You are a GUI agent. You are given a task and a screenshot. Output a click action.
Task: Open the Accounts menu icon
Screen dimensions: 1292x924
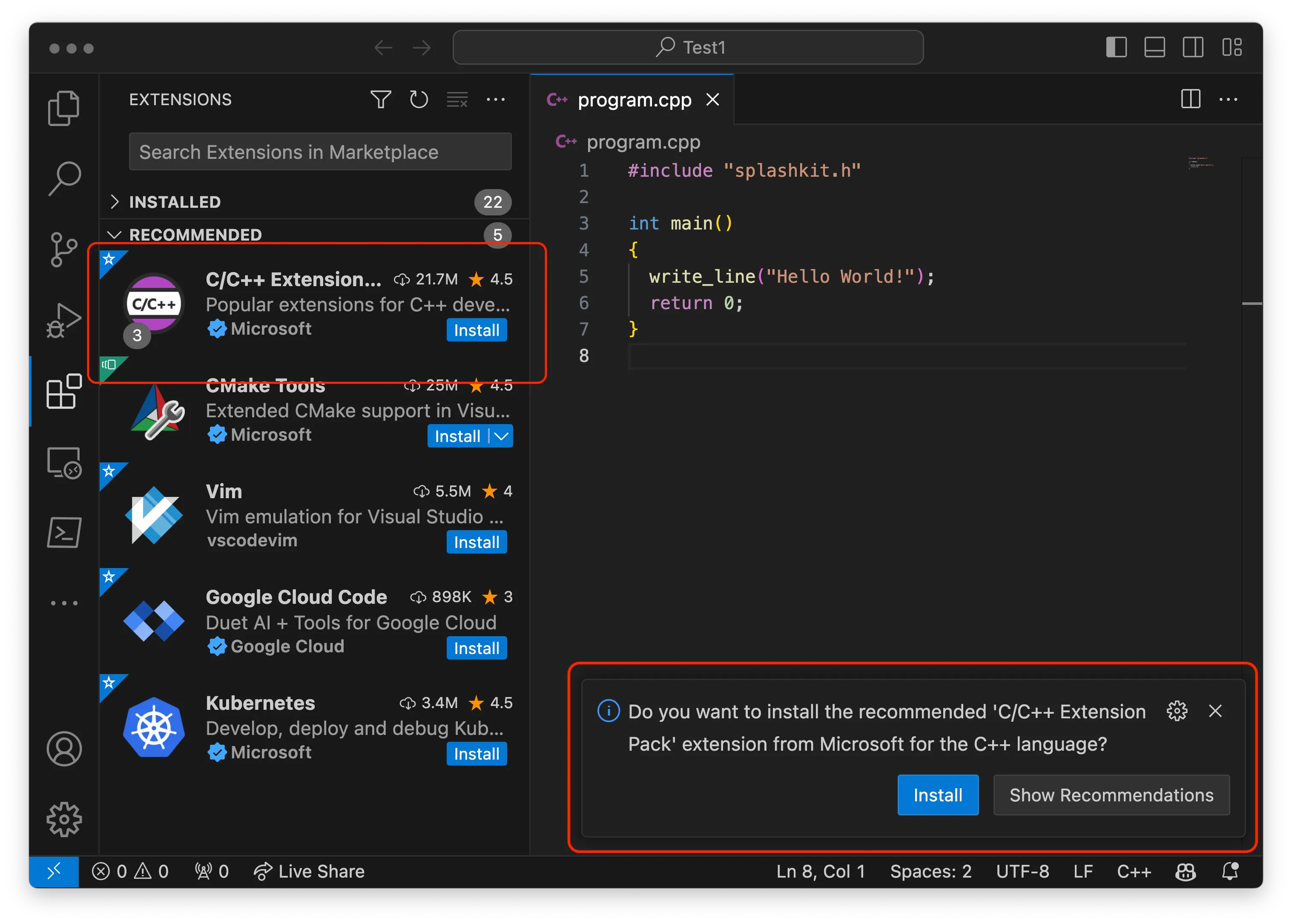64,748
